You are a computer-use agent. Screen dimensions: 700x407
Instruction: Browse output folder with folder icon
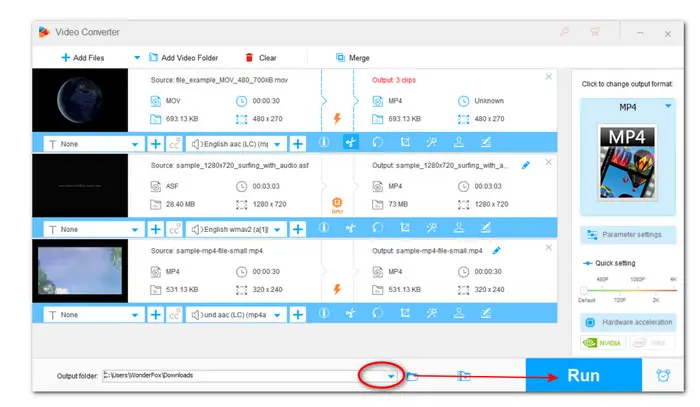[x=412, y=376]
